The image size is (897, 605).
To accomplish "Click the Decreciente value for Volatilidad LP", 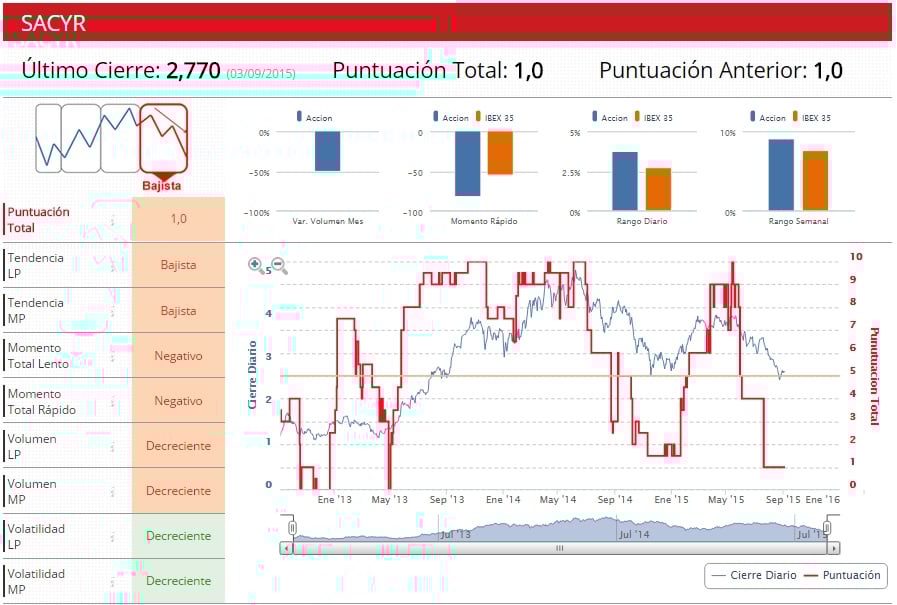I will [178, 536].
